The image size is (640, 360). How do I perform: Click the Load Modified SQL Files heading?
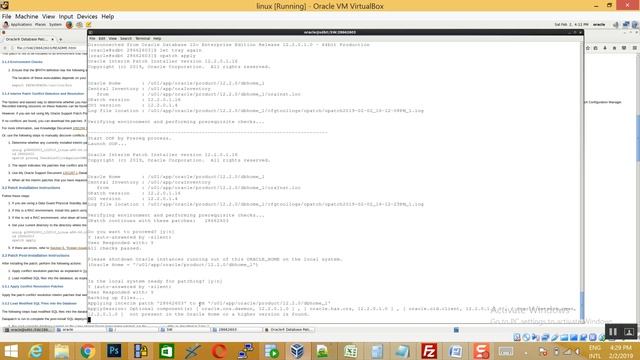coord(39,304)
